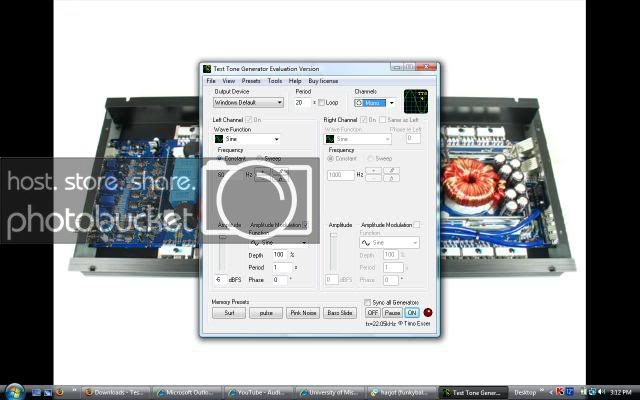Open right channel Wave Function dropdown

(x=358, y=139)
